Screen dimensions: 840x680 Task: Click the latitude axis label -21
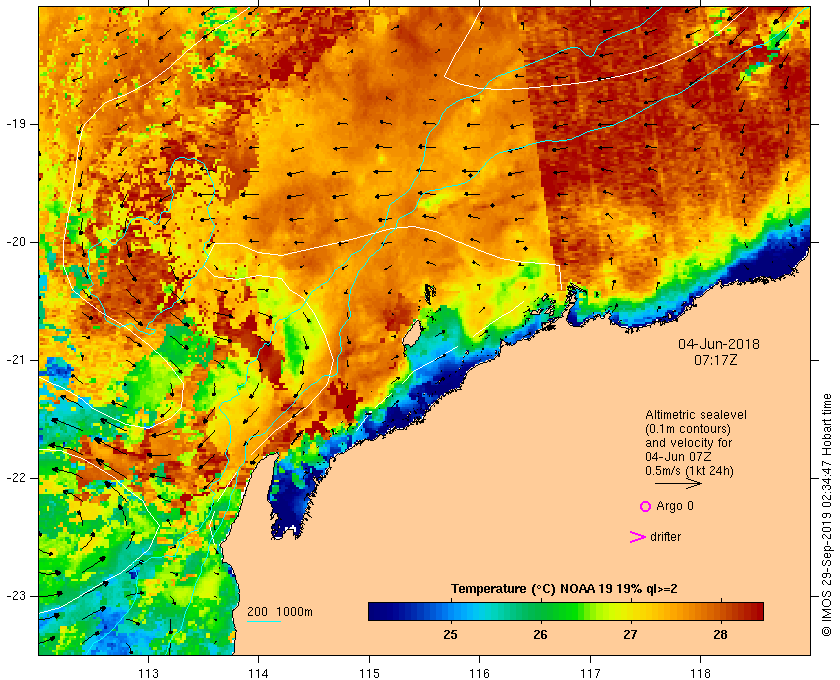tap(16, 360)
